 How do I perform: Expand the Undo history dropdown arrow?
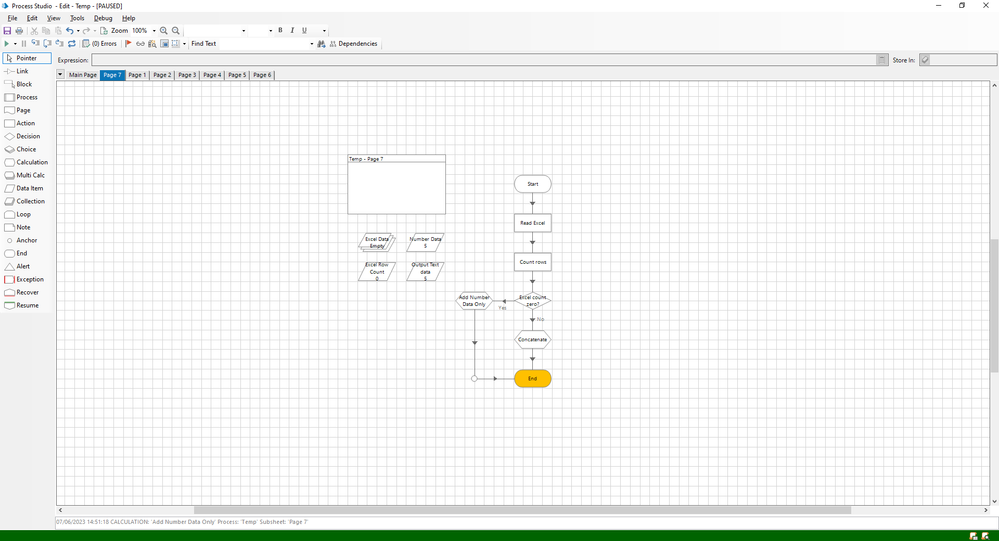[x=78, y=31]
